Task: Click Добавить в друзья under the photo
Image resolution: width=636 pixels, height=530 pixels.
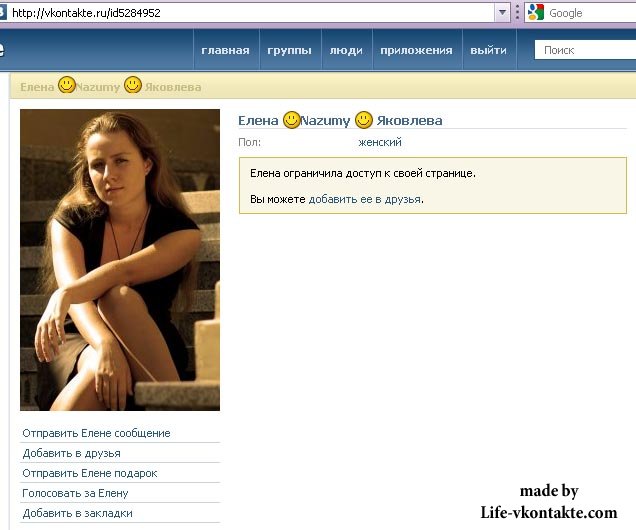Action: click(x=71, y=453)
